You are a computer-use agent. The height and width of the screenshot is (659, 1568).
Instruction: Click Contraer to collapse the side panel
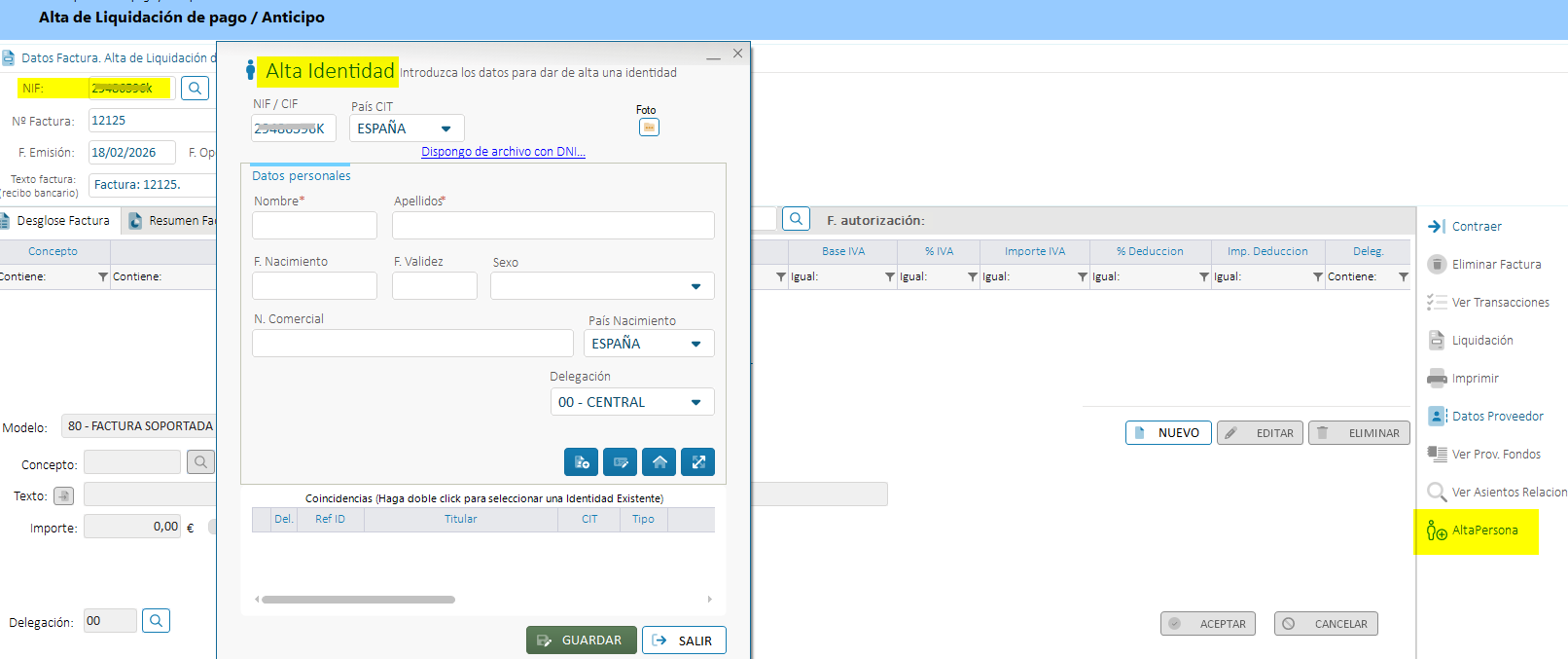pyautogui.click(x=1476, y=227)
